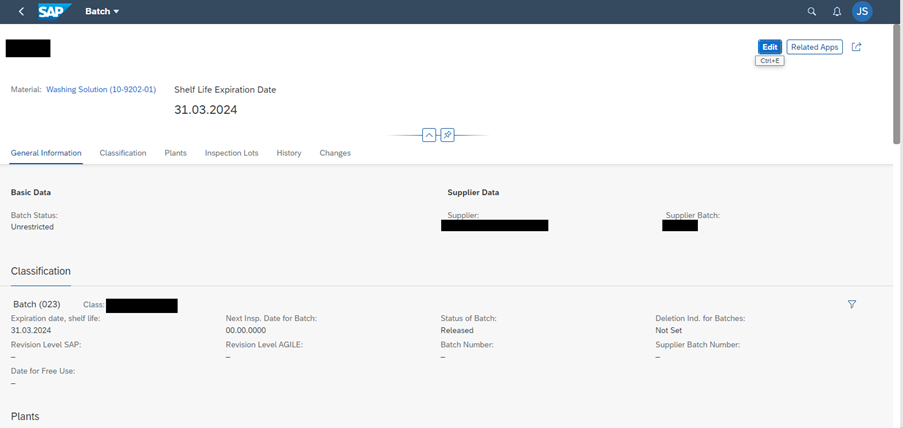Open the search icon in header
Screen dimensions: 903x428
pyautogui.click(x=812, y=12)
